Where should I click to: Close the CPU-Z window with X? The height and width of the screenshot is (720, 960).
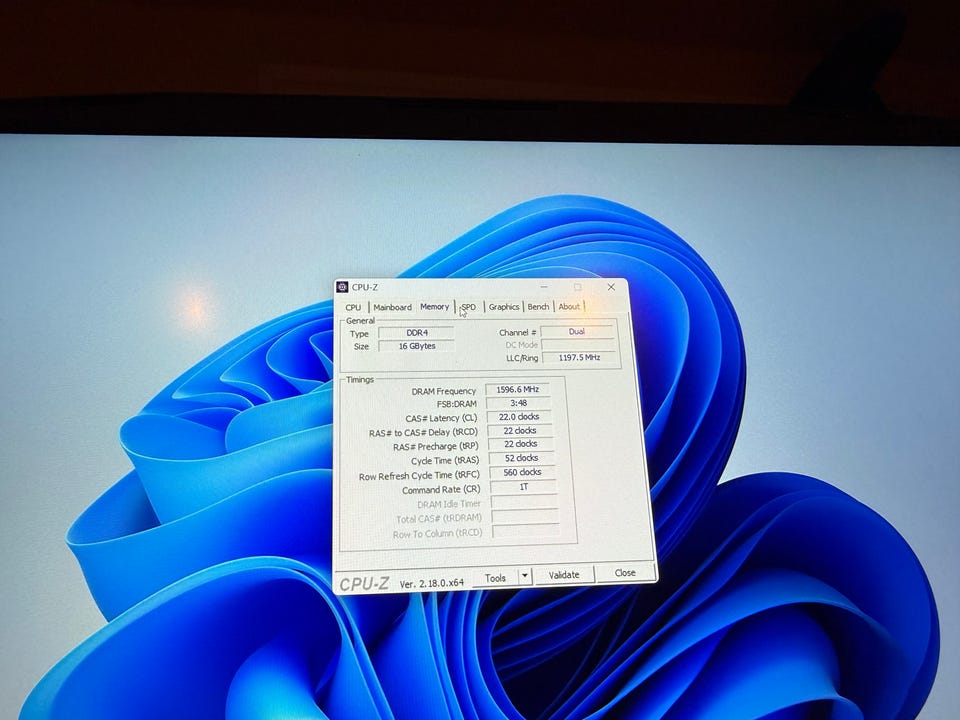point(611,287)
